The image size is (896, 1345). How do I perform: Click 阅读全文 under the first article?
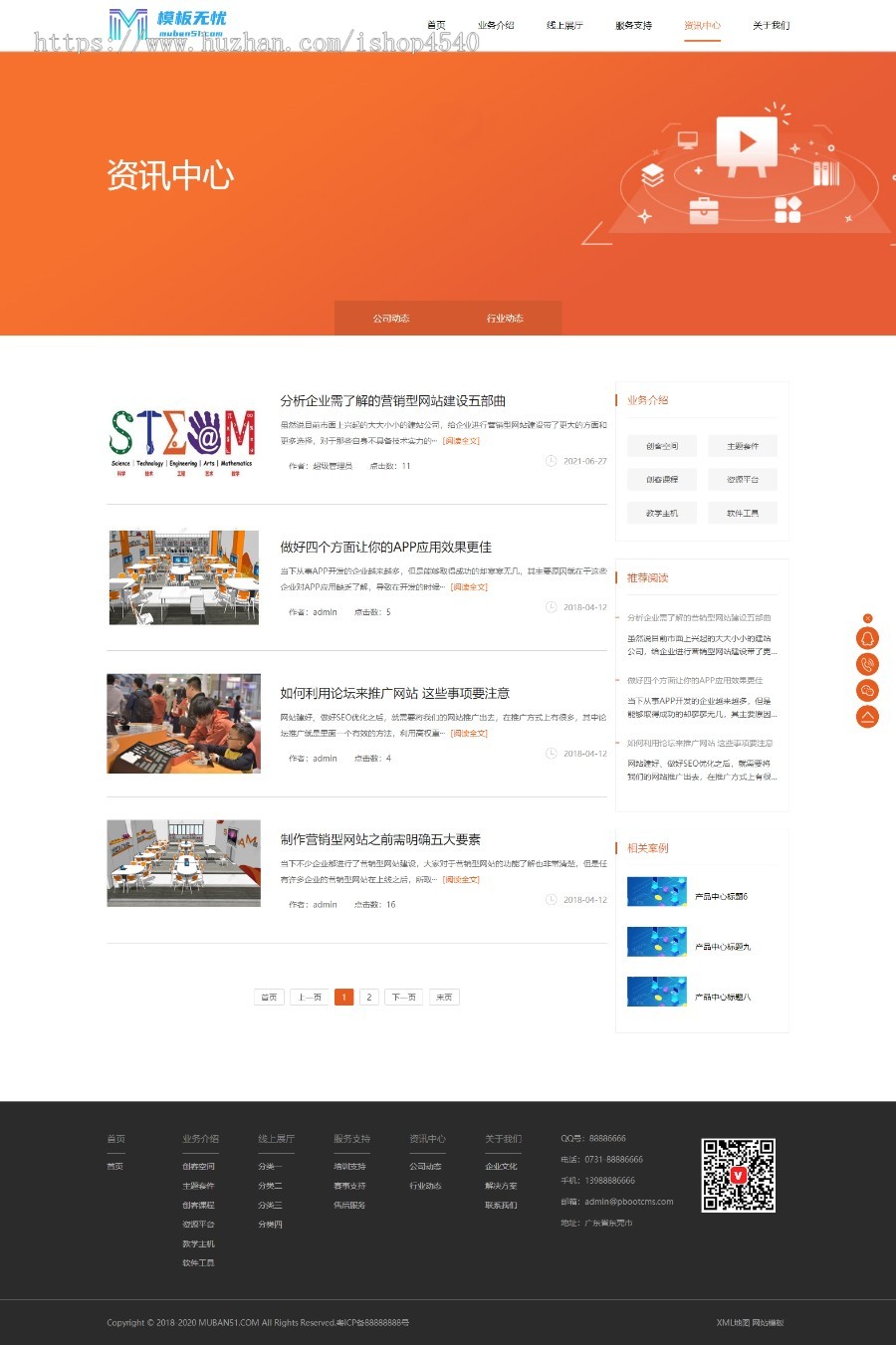tap(461, 441)
